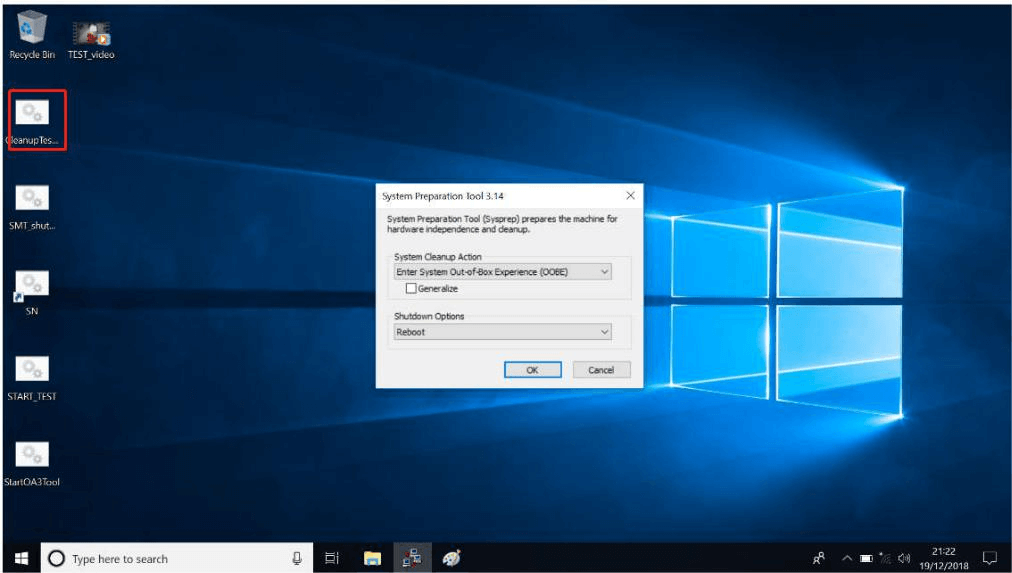The width and height of the screenshot is (1012, 573).
Task: Expand the System Cleanup Action dropdown
Action: pyautogui.click(x=503, y=272)
